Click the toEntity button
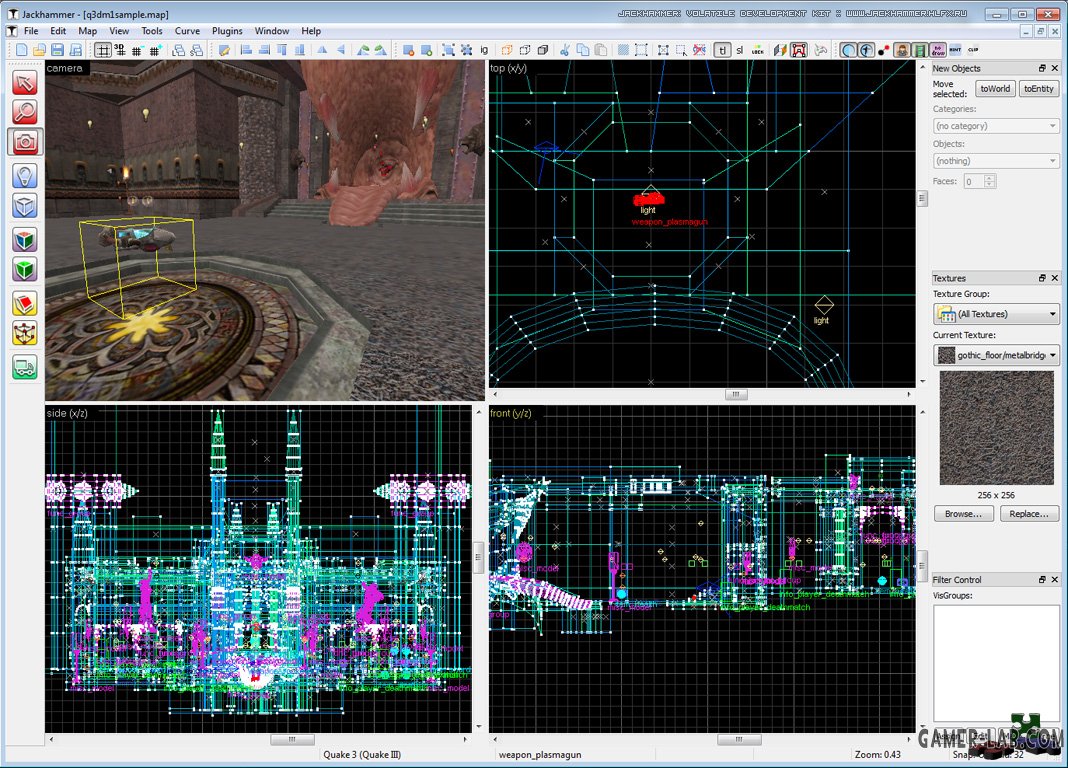Image resolution: width=1068 pixels, height=768 pixels. (1039, 89)
